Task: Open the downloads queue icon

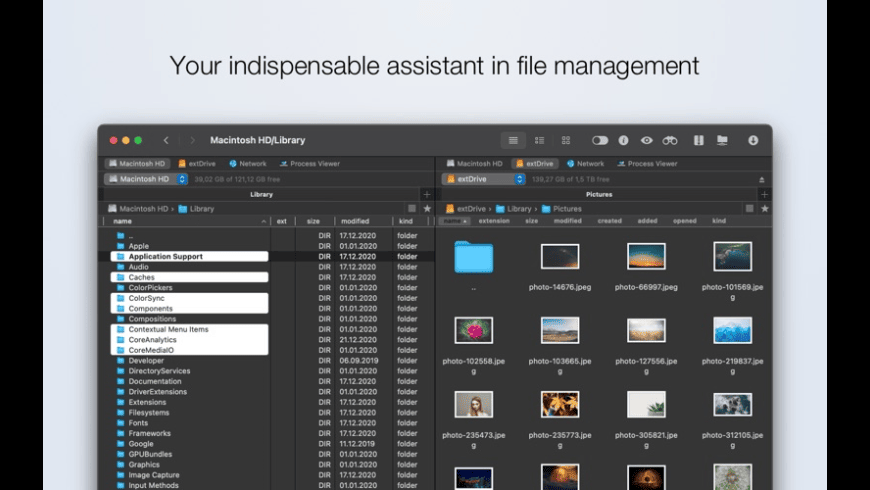Action: coord(753,140)
